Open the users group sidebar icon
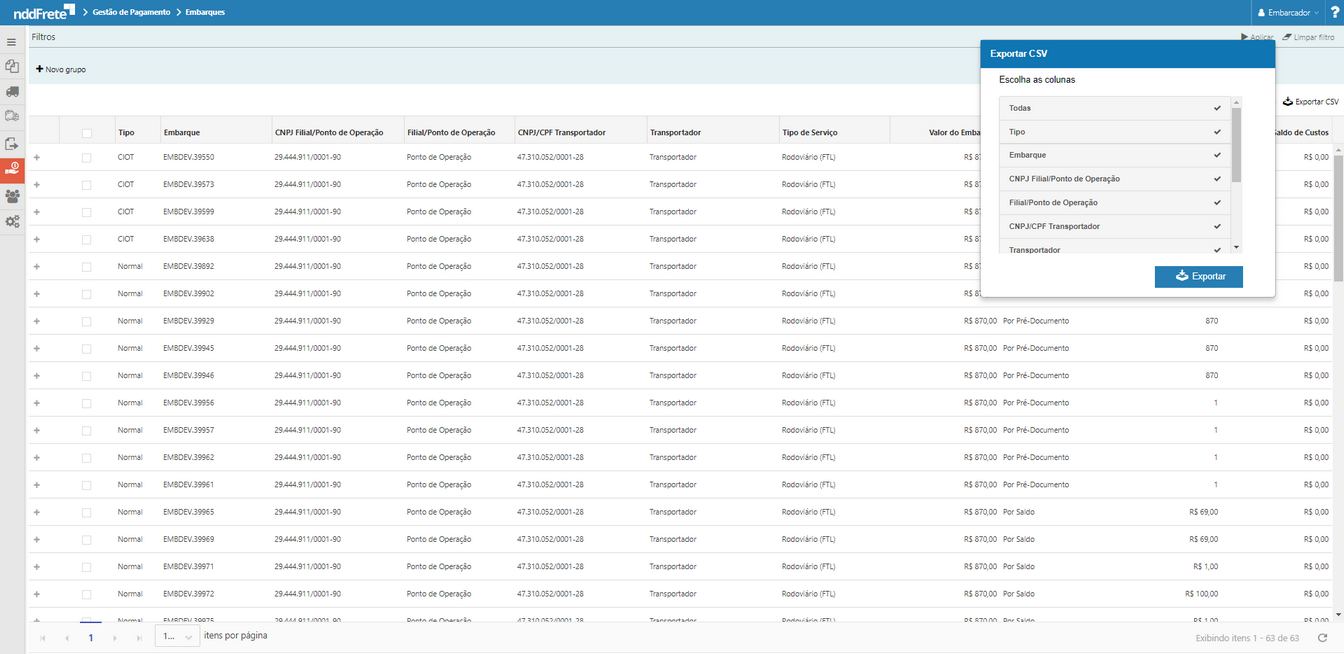This screenshot has width=1344, height=654. pyautogui.click(x=12, y=196)
